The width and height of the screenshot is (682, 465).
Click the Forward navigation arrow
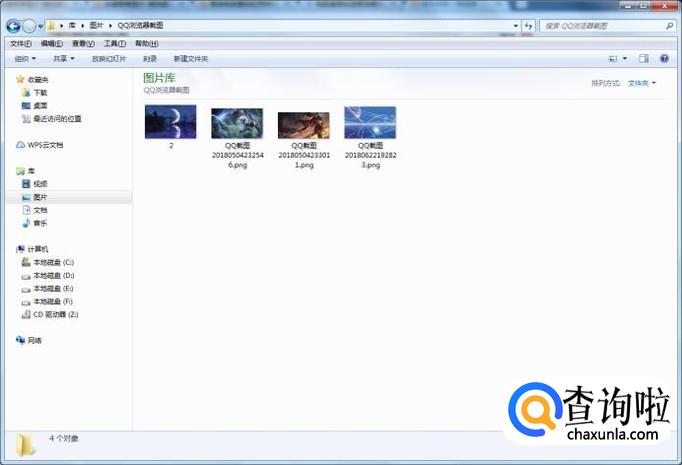29,26
